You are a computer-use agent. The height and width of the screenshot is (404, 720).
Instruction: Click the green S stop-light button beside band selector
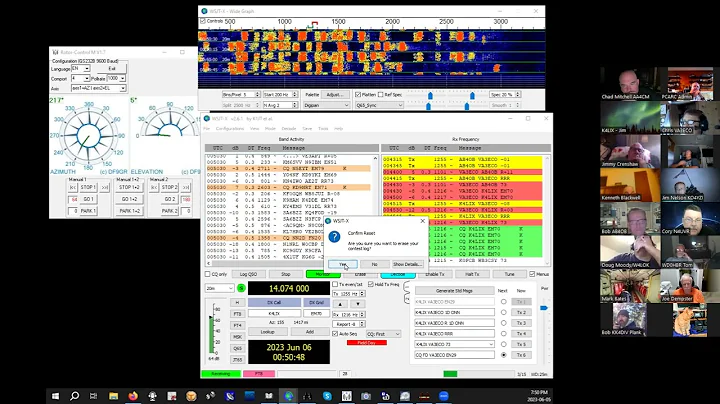point(241,288)
